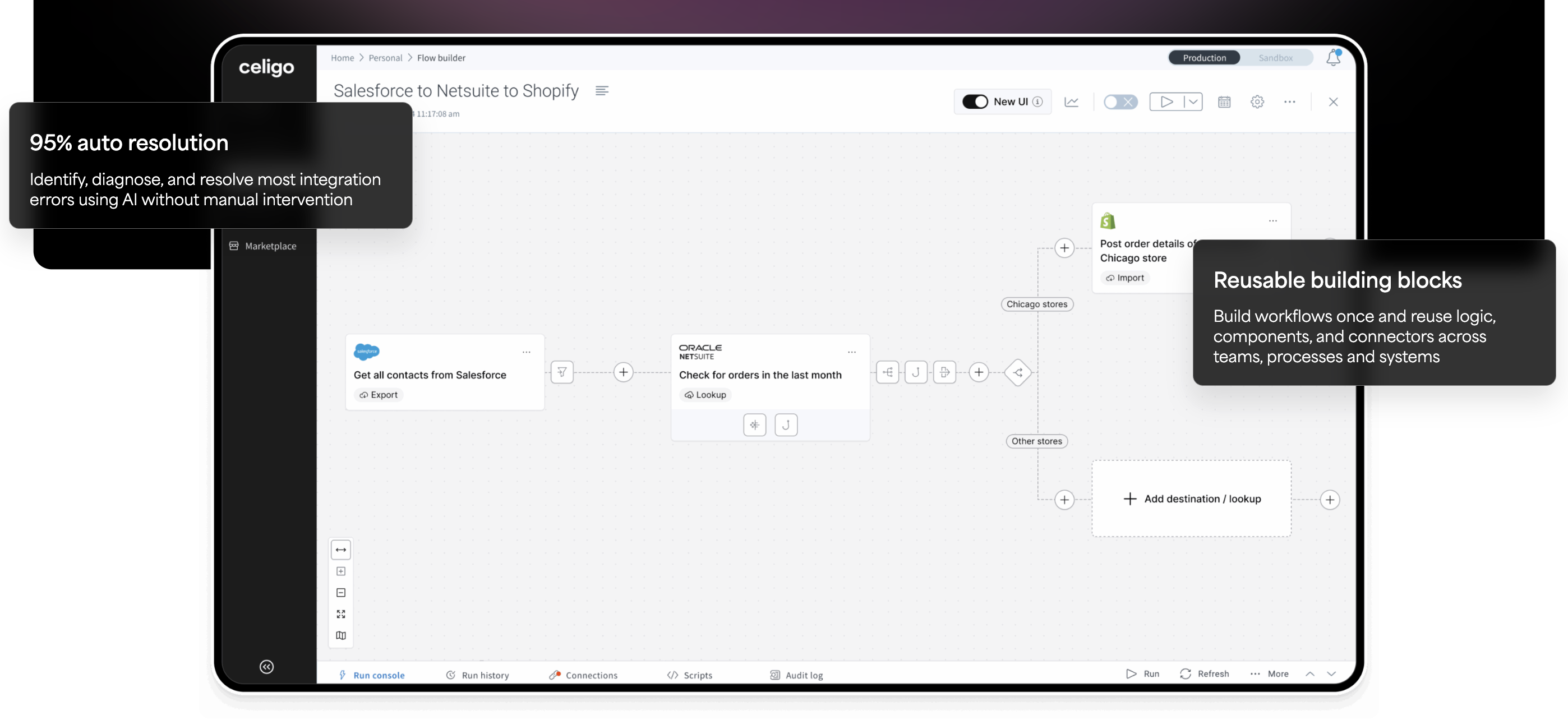Go to Personal in the breadcrumb

coord(385,58)
